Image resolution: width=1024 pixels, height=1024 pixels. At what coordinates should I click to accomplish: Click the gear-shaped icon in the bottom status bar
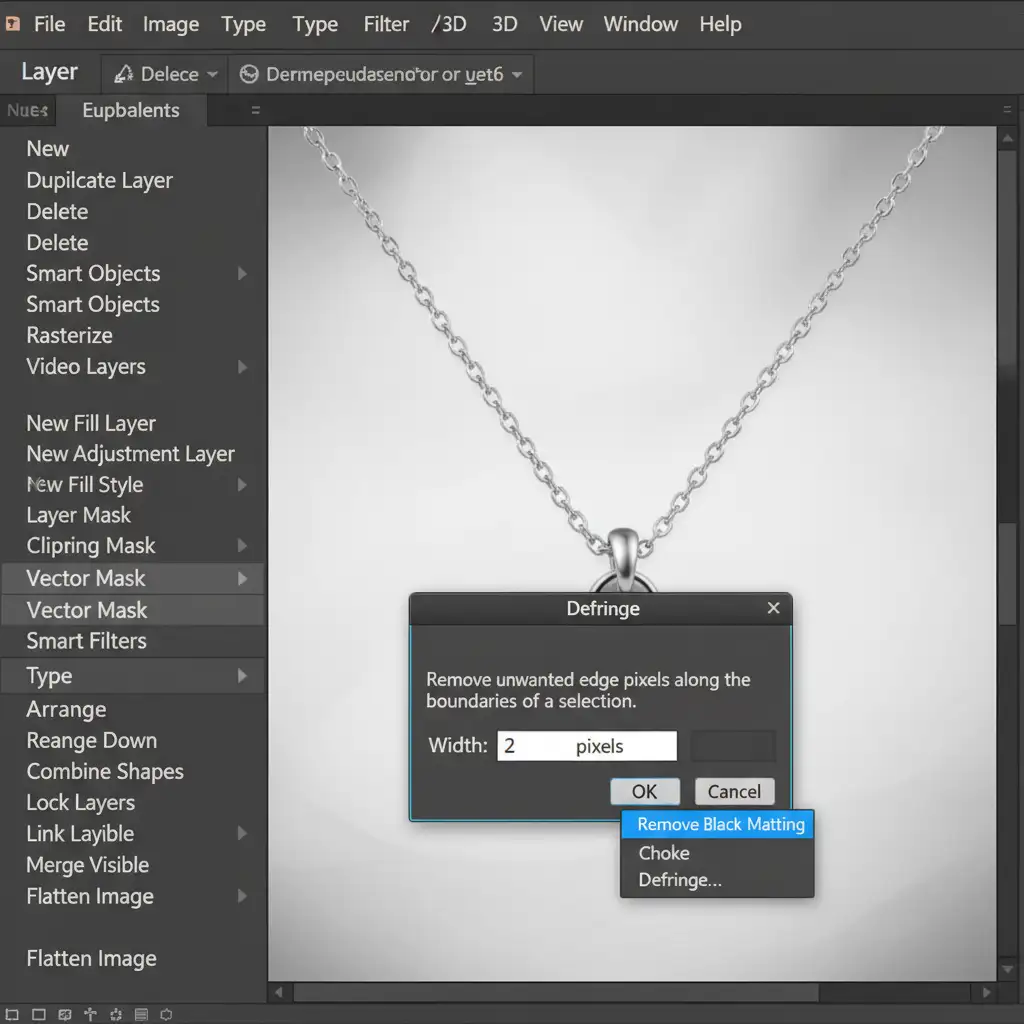117,1015
